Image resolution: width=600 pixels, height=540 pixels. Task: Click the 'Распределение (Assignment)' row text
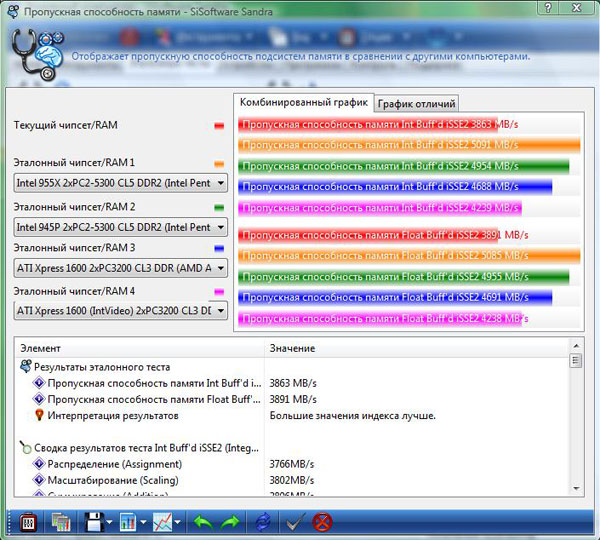(x=114, y=464)
